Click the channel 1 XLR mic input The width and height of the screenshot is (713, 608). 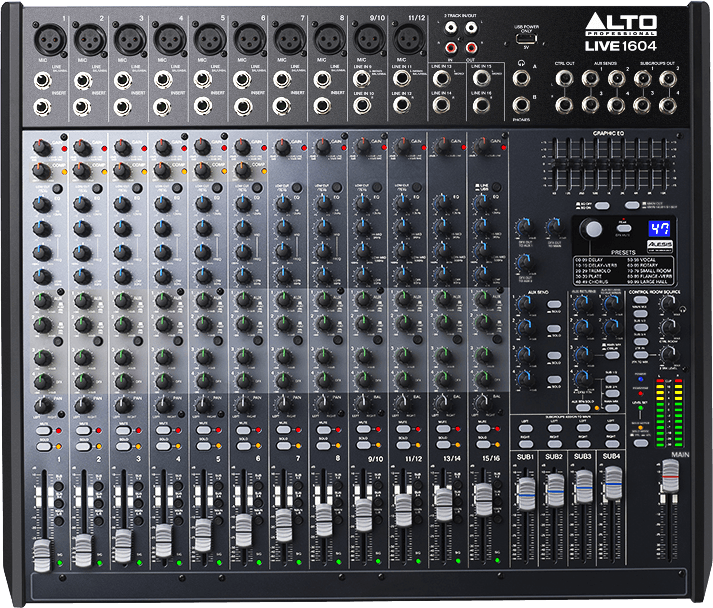point(50,40)
